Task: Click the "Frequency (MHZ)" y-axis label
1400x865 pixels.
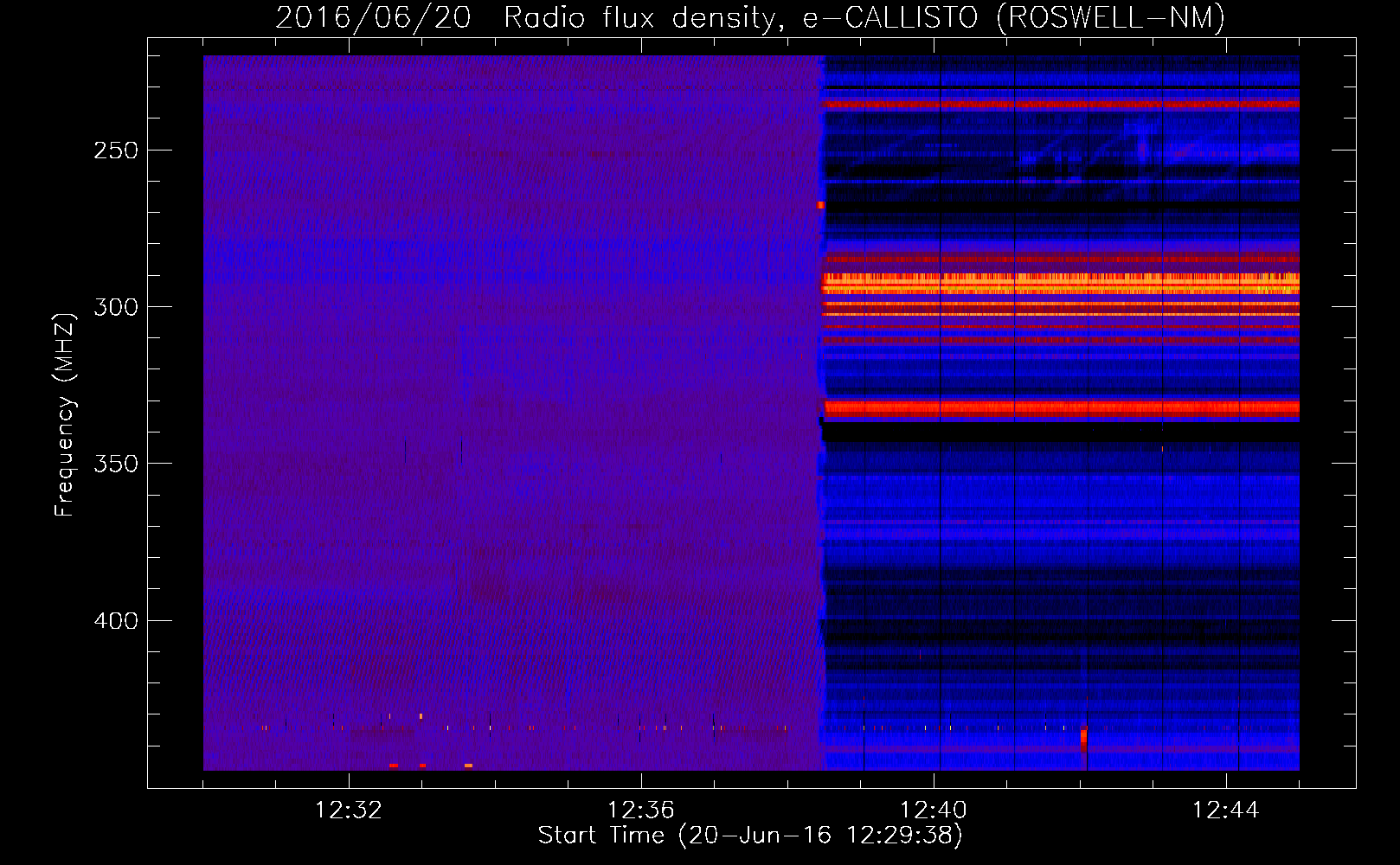Action: coord(65,414)
